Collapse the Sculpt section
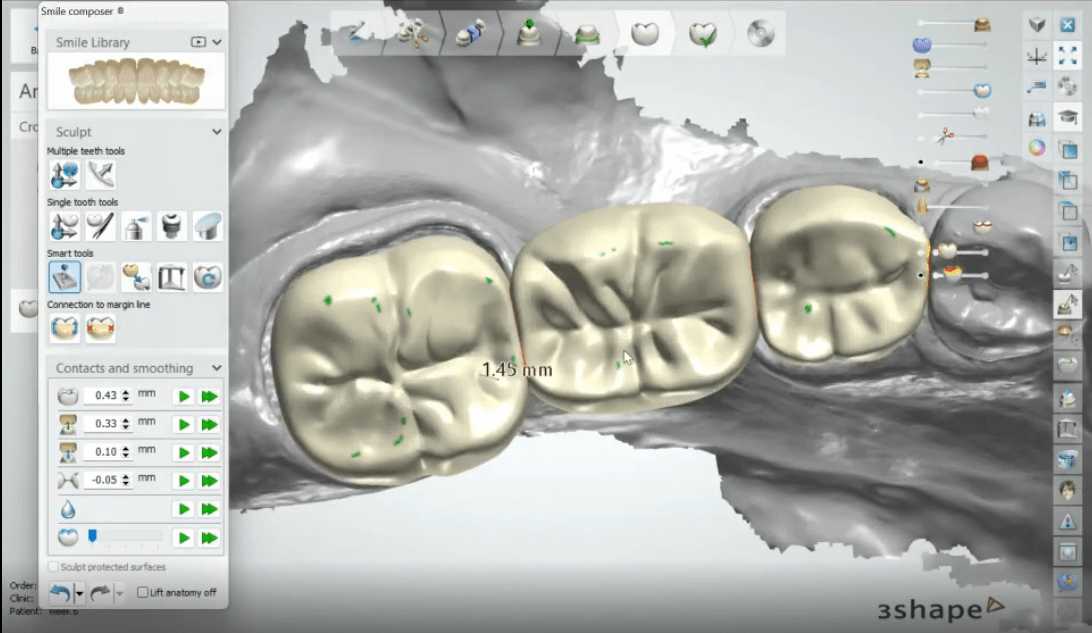This screenshot has width=1092, height=633. (216, 132)
